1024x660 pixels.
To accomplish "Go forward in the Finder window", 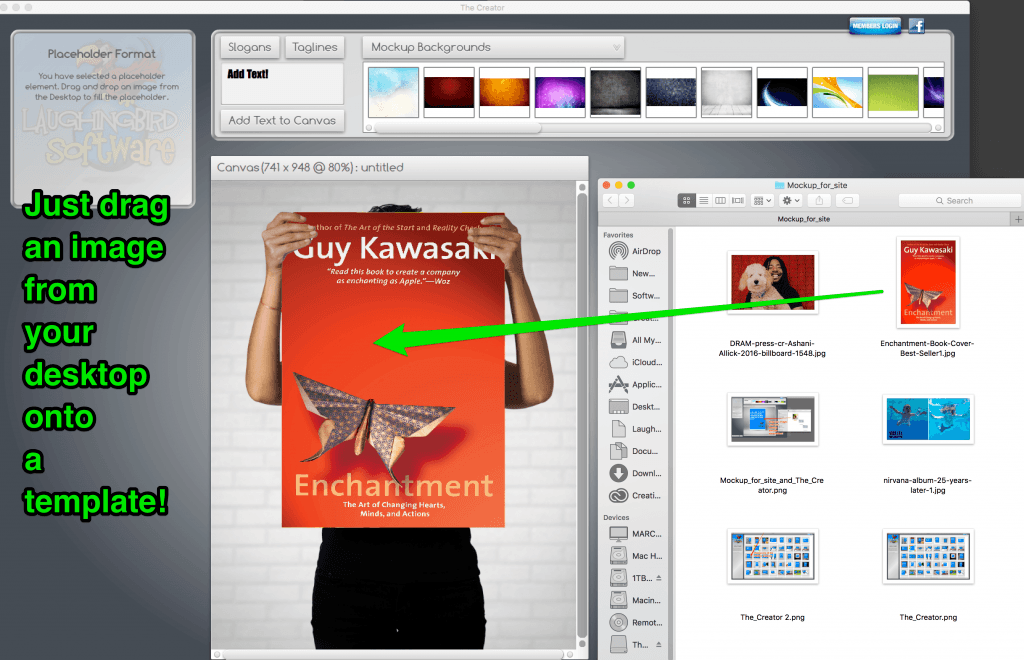I will (626, 200).
